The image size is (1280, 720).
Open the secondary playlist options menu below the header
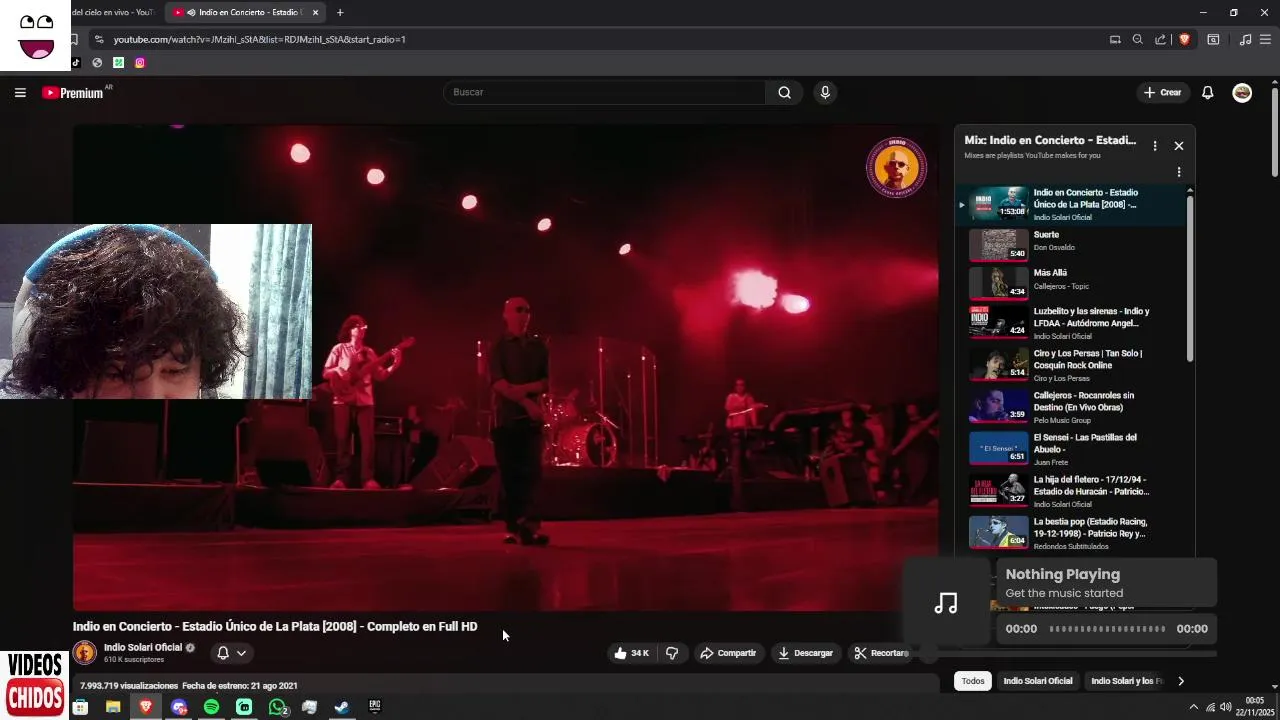tap(1179, 172)
